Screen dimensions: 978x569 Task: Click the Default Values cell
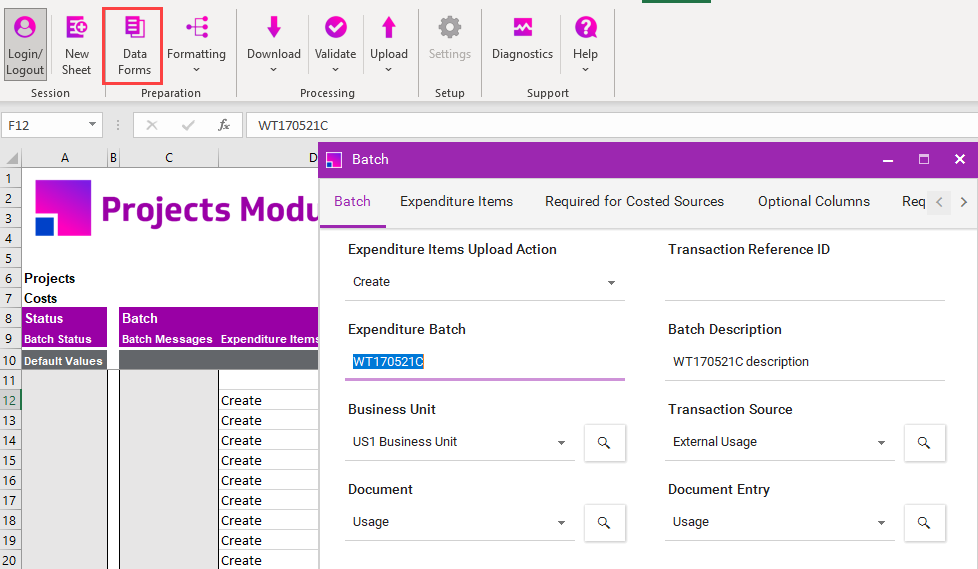pos(64,361)
